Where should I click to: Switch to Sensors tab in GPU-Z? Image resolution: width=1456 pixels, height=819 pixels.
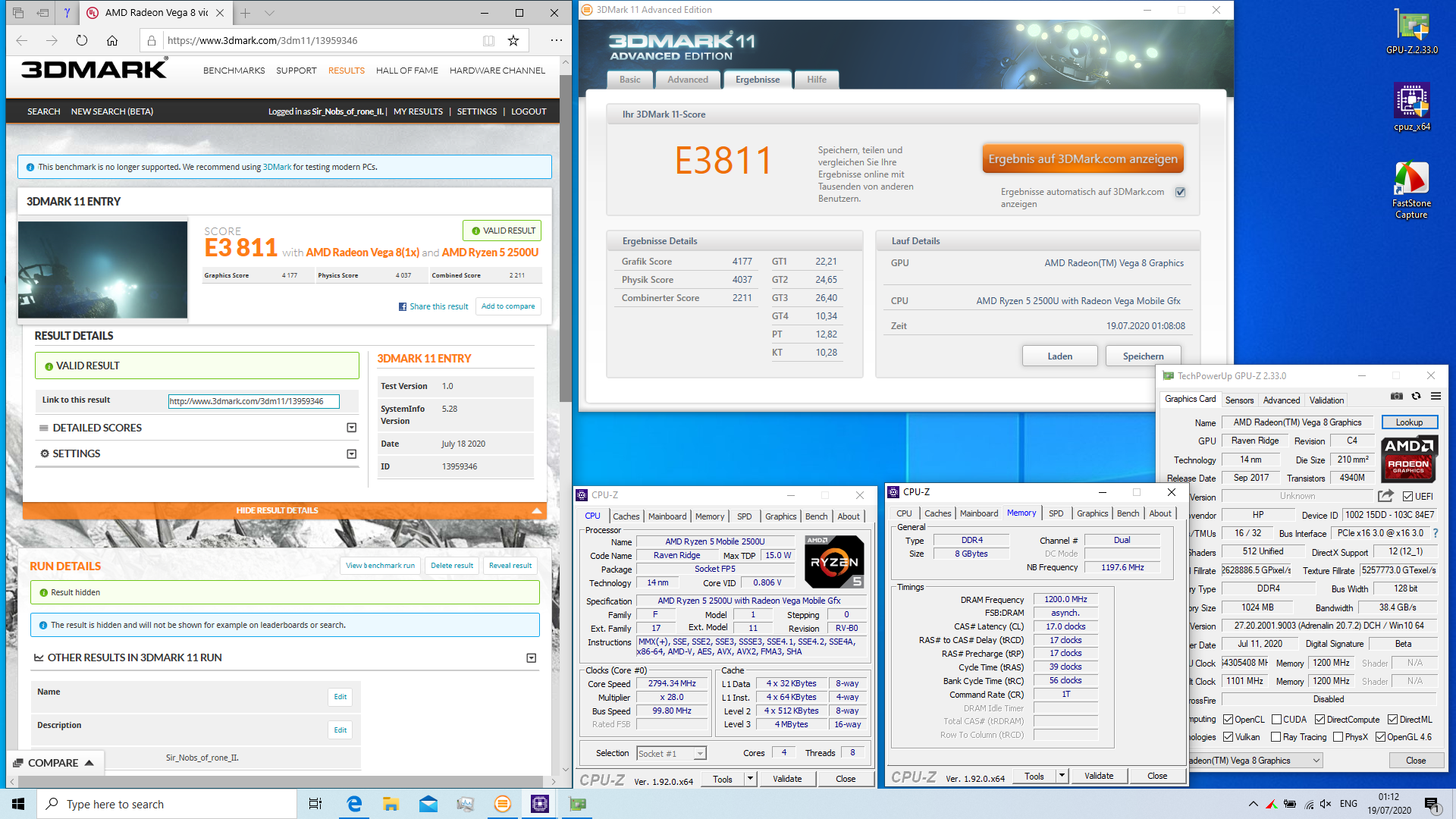[1239, 400]
